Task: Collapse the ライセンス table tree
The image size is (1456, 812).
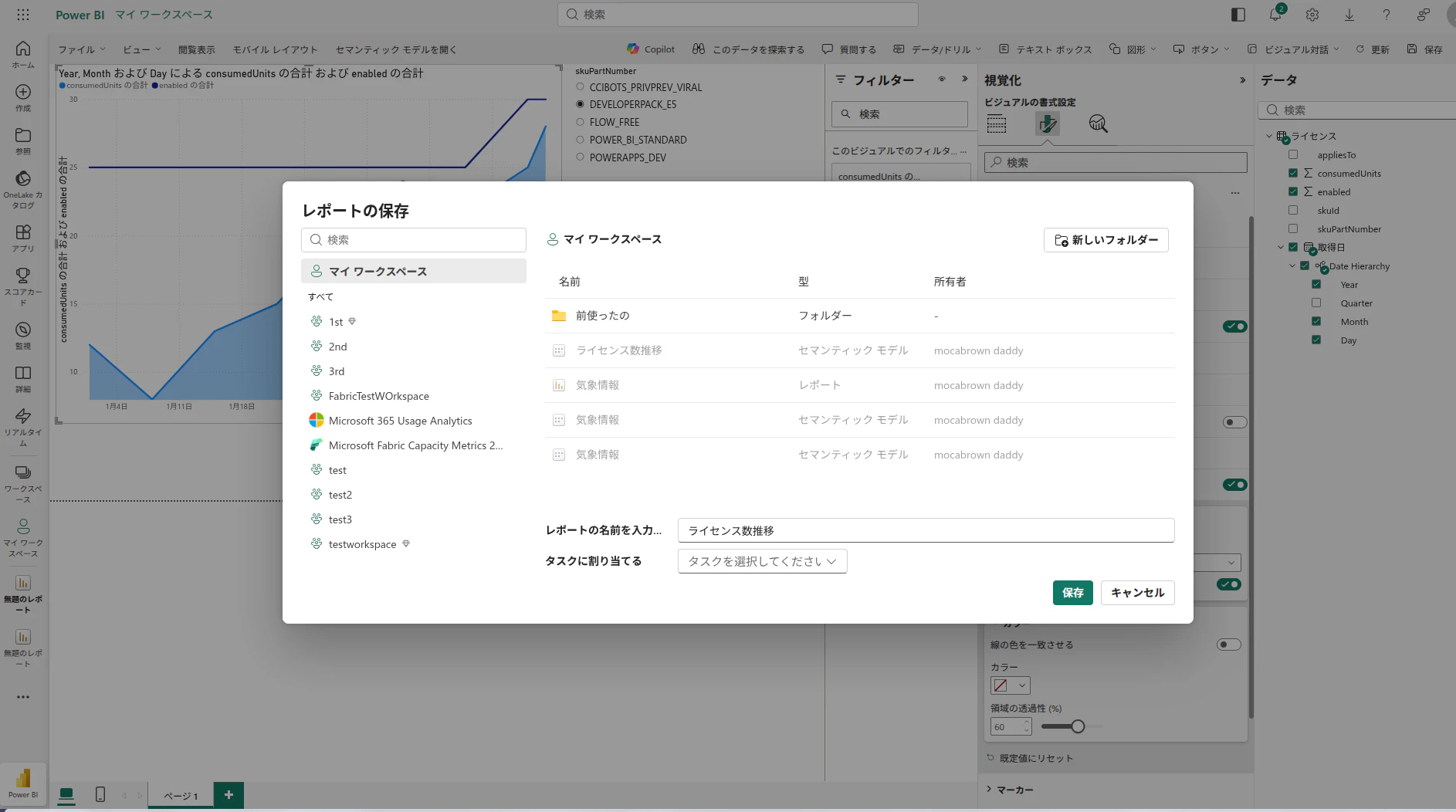Action: [1268, 136]
